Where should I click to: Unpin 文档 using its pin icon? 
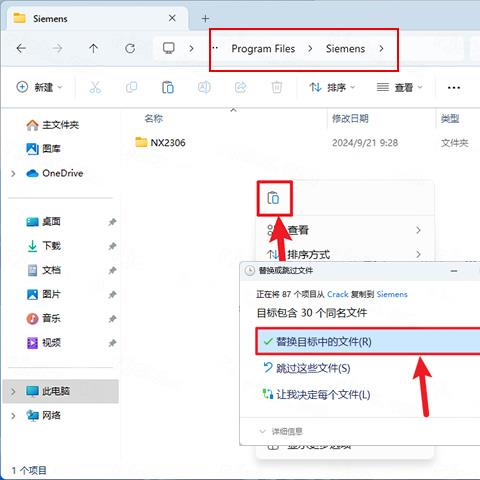click(112, 270)
